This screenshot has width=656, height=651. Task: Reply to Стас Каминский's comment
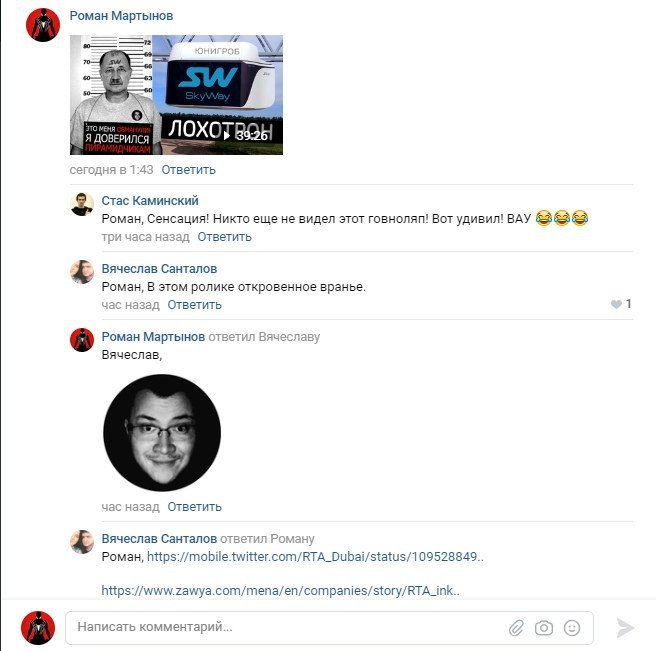coord(225,237)
